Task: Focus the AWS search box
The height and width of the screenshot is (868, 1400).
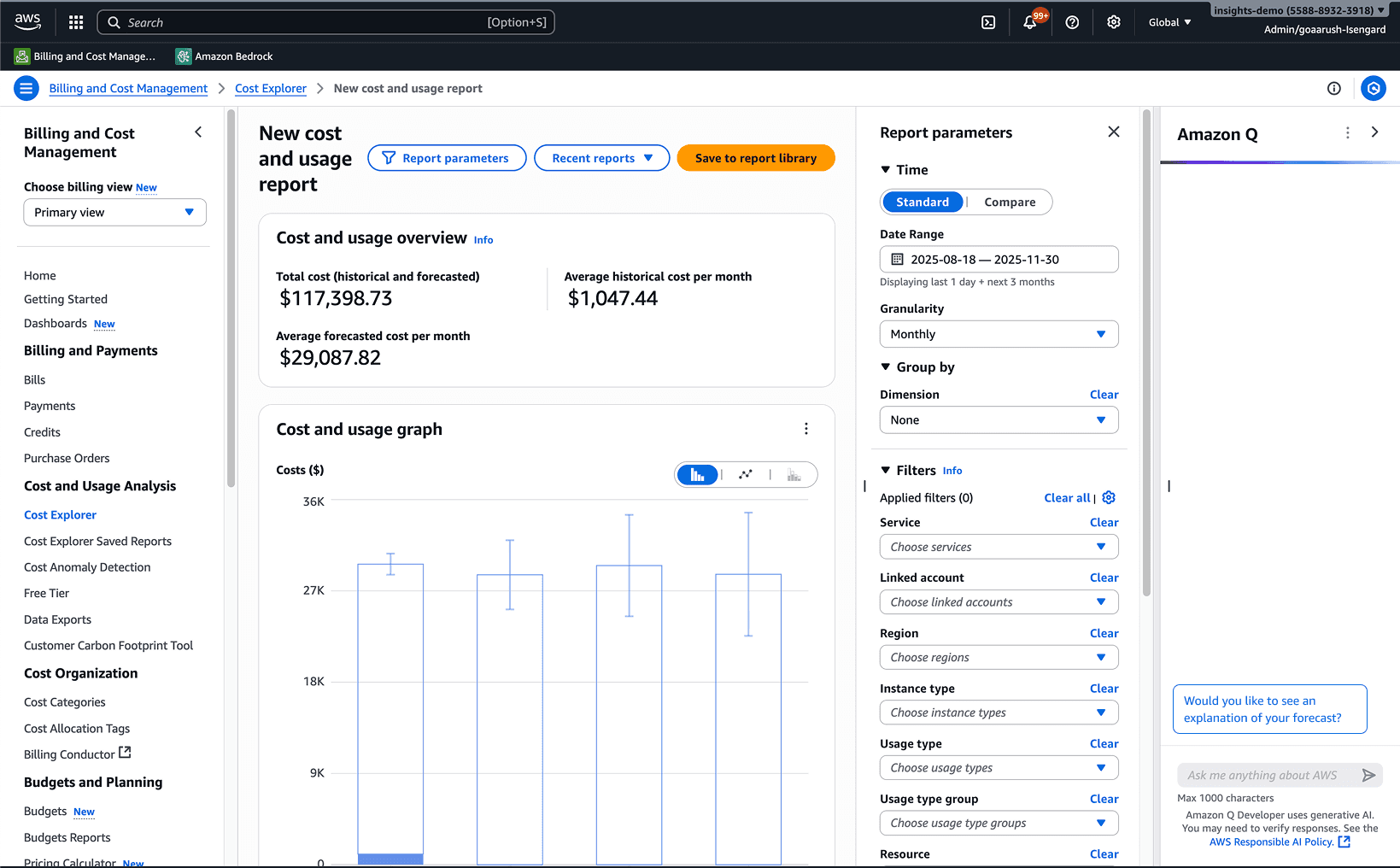Action: tap(325, 22)
